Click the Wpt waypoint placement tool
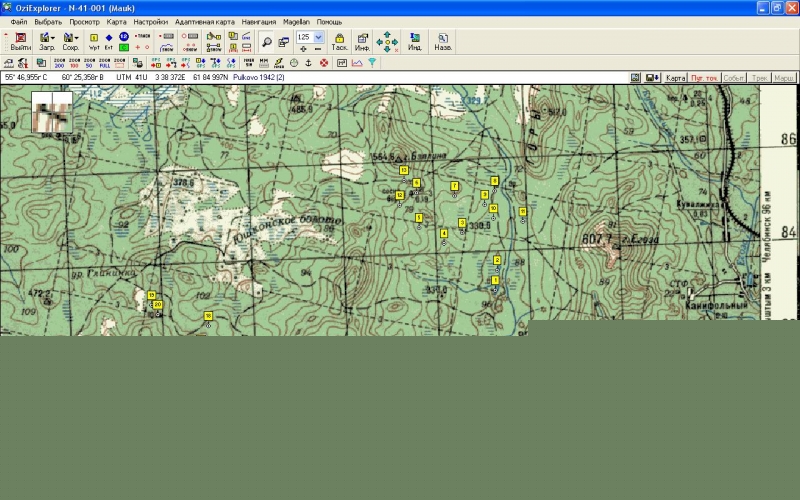Image resolution: width=800 pixels, height=500 pixels. pos(94,41)
